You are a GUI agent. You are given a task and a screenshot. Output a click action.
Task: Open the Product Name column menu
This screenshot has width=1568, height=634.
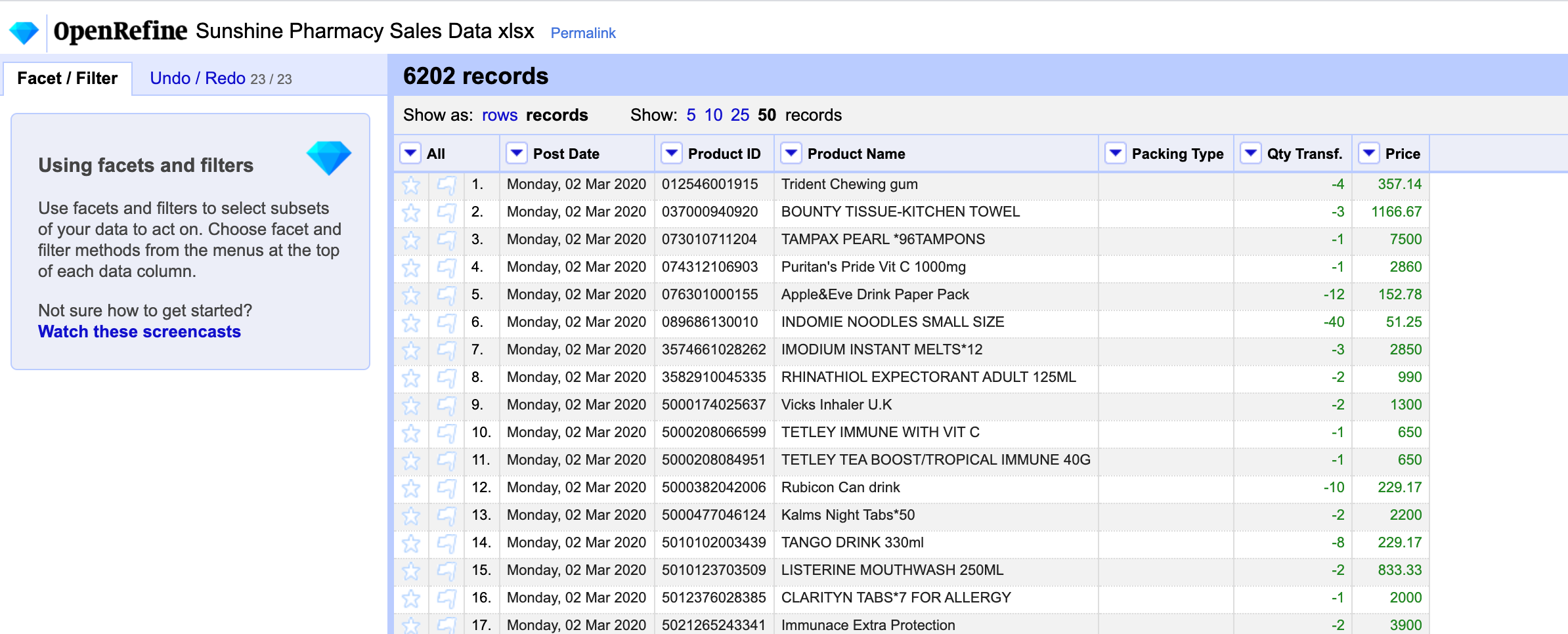coord(791,154)
